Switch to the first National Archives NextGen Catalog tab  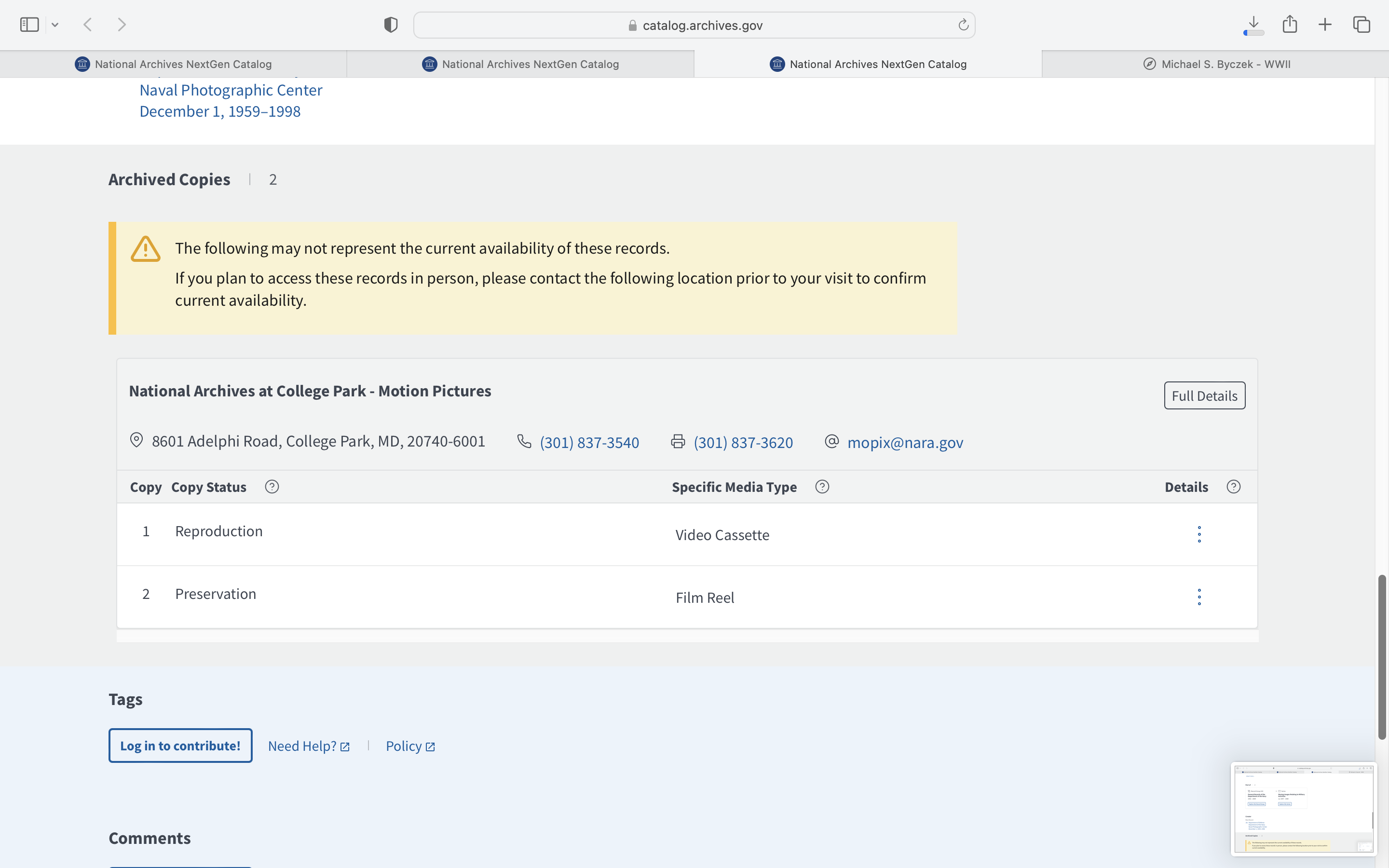click(x=173, y=64)
